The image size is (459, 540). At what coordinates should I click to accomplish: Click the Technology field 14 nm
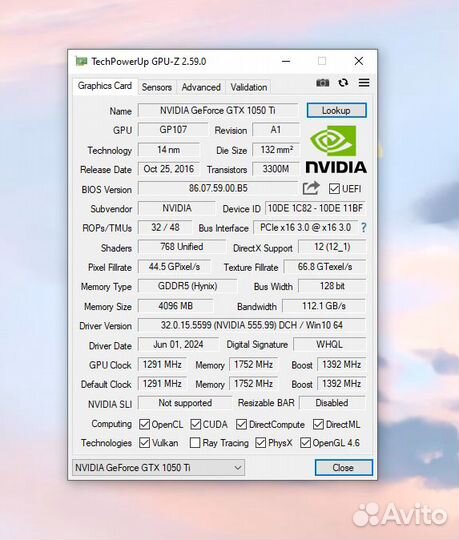pos(169,149)
